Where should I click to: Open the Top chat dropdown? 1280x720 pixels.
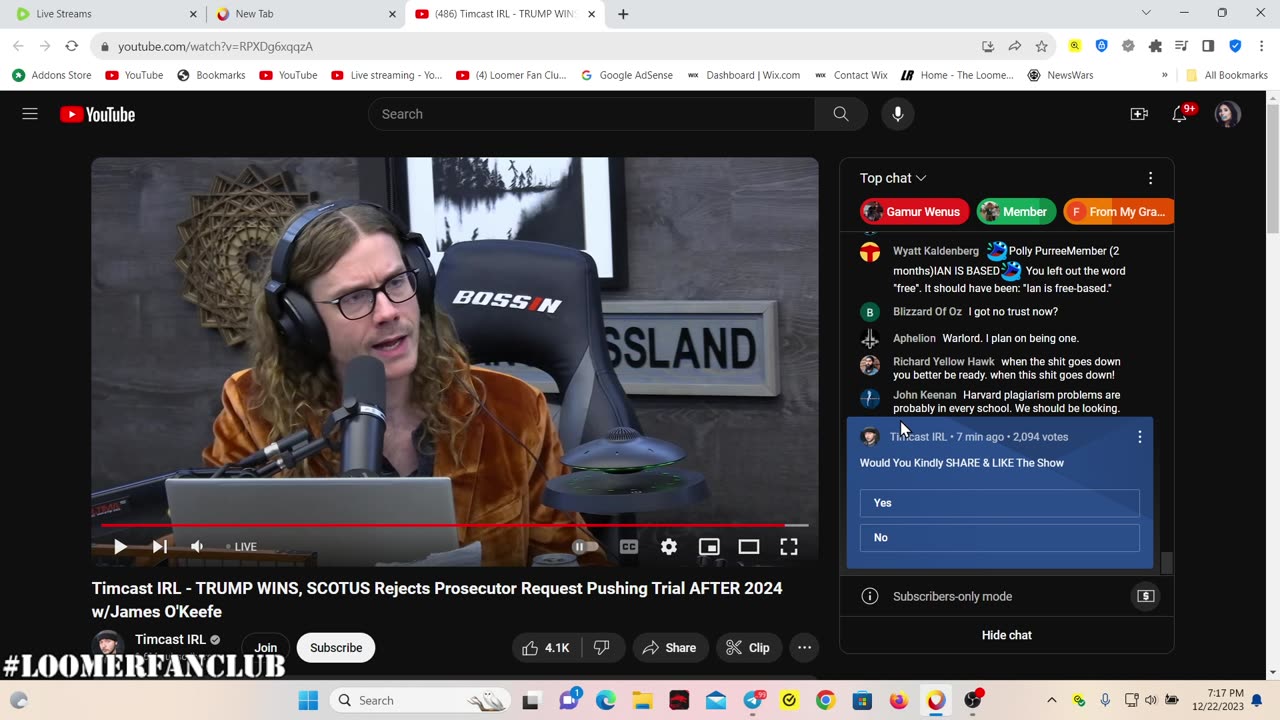pos(893,178)
